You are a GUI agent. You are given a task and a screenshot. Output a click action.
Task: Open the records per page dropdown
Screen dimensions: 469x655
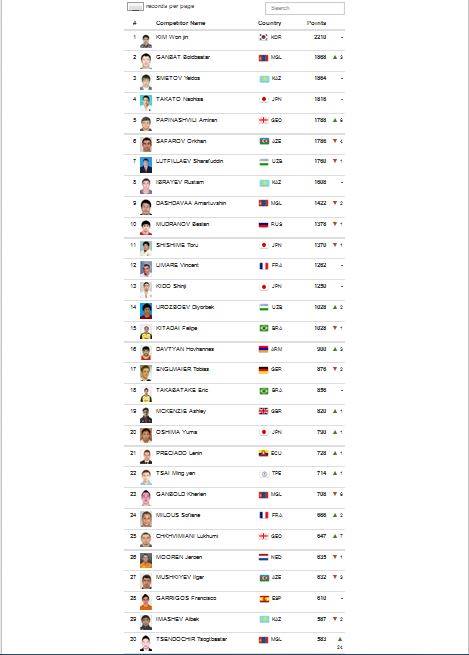pyautogui.click(x=135, y=7)
